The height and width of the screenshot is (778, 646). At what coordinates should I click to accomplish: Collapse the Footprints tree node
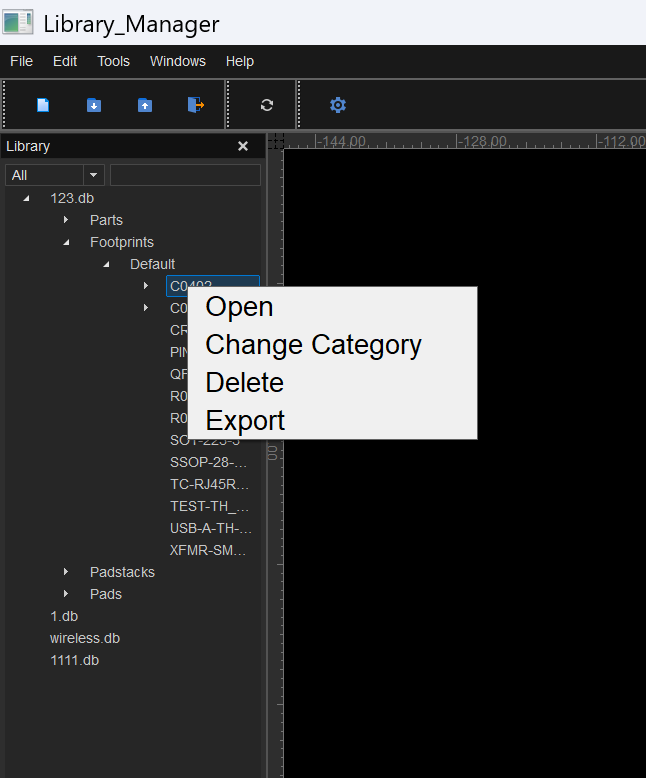coord(66,242)
